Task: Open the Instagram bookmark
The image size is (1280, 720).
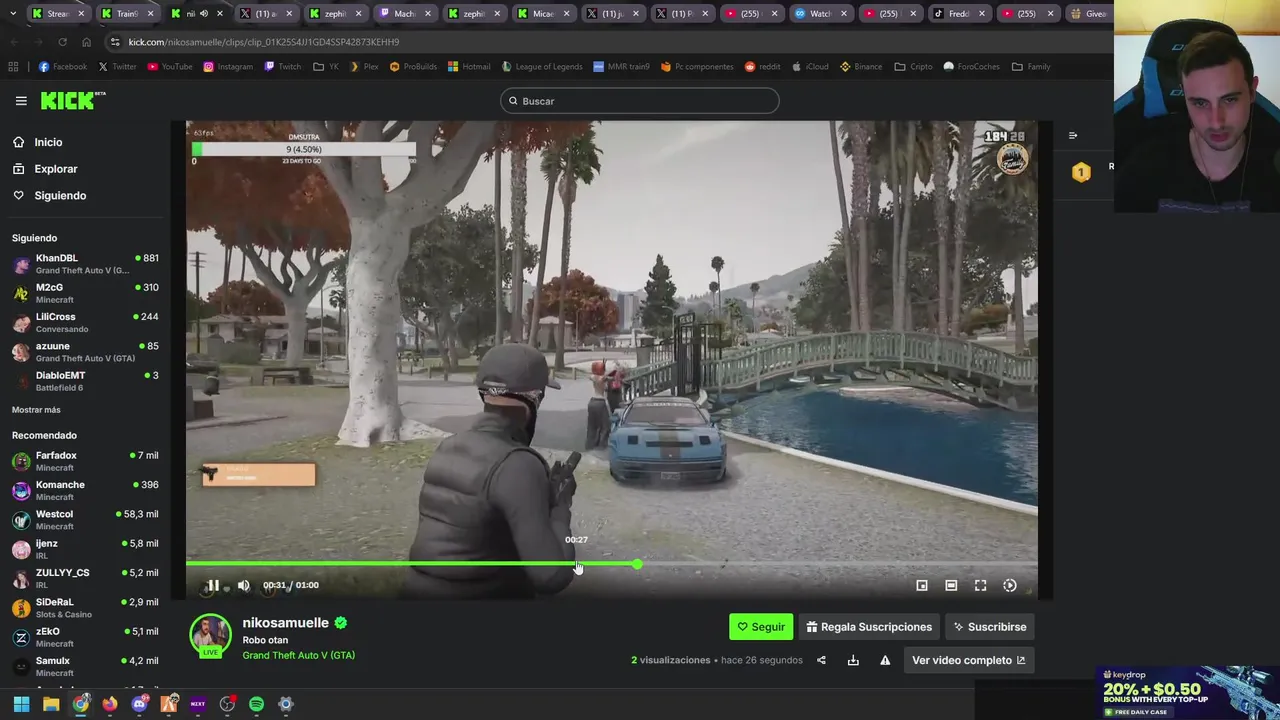Action: [x=228, y=67]
